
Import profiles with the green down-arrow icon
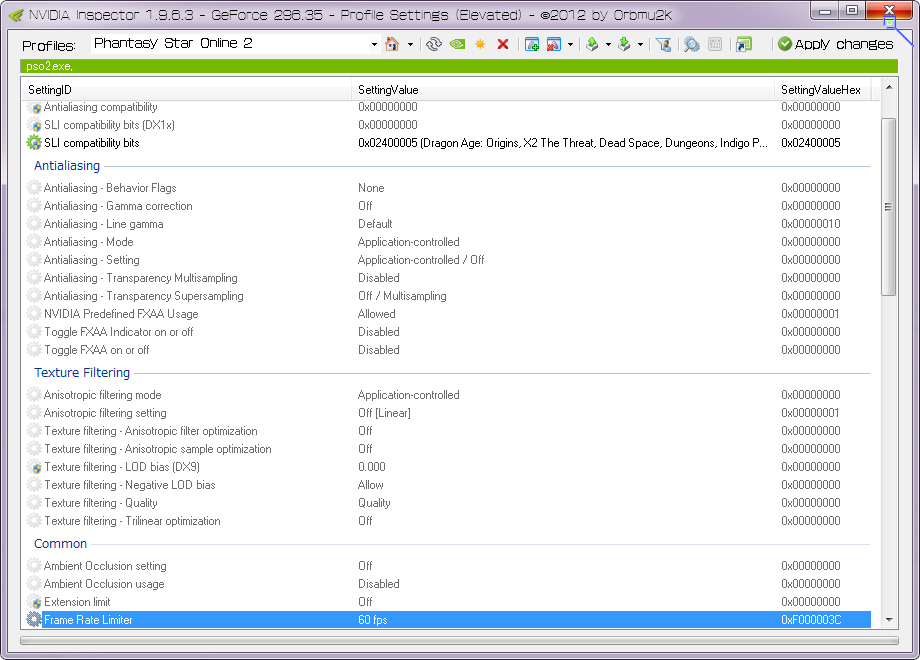pos(624,44)
